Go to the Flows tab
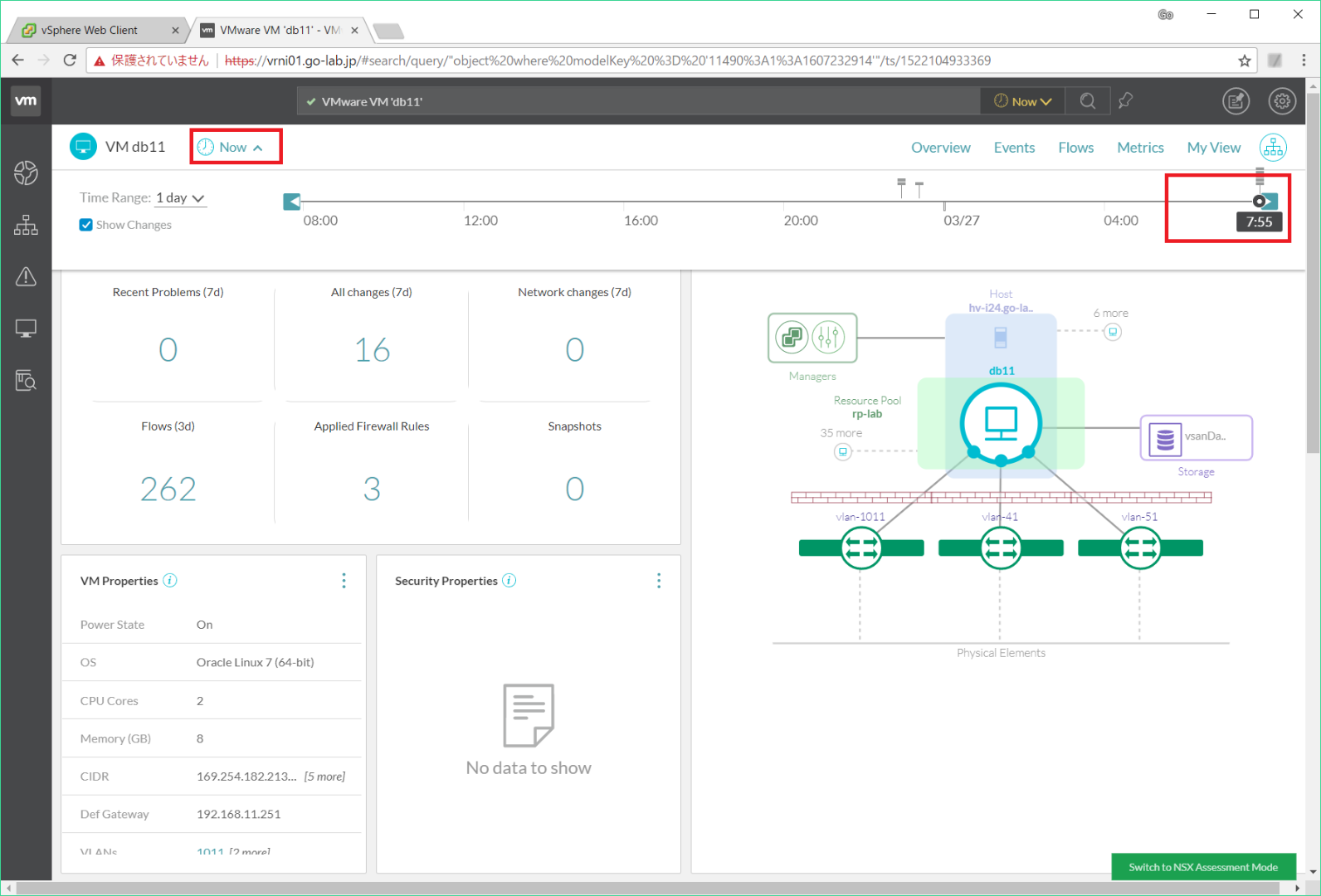The width and height of the screenshot is (1321, 896). click(x=1075, y=148)
